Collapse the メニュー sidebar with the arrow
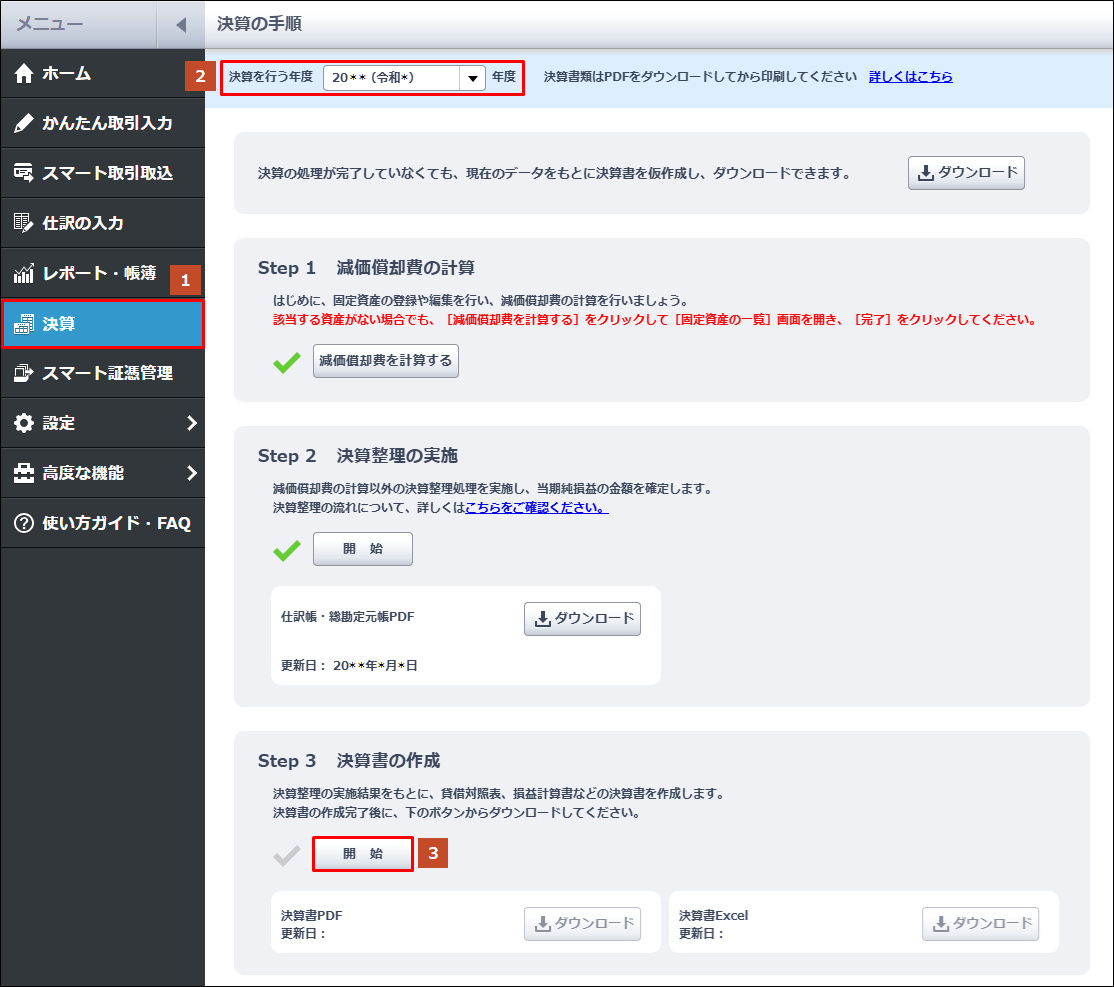Viewport: 1114px width, 987px height. click(180, 24)
